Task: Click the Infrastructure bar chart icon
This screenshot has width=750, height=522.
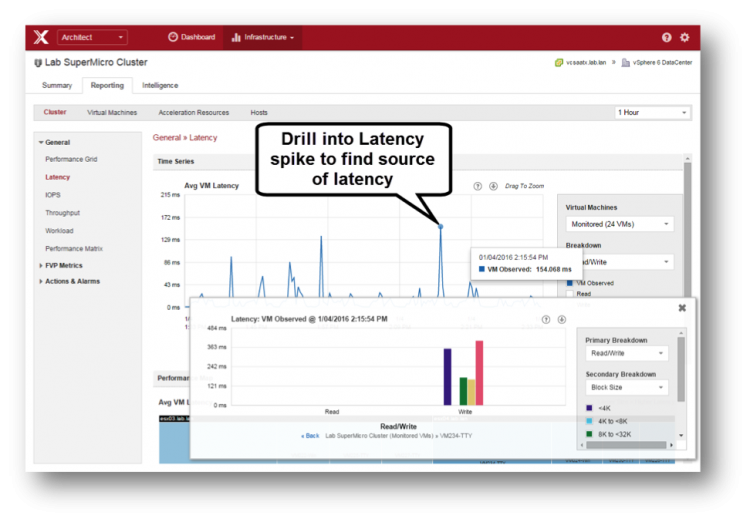Action: (x=236, y=37)
